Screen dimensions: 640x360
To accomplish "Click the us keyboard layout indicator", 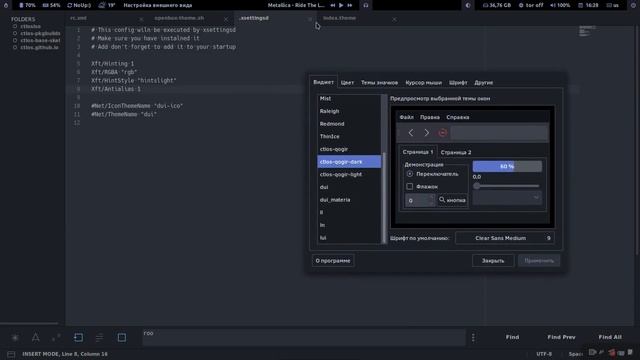I will click(x=613, y=5).
